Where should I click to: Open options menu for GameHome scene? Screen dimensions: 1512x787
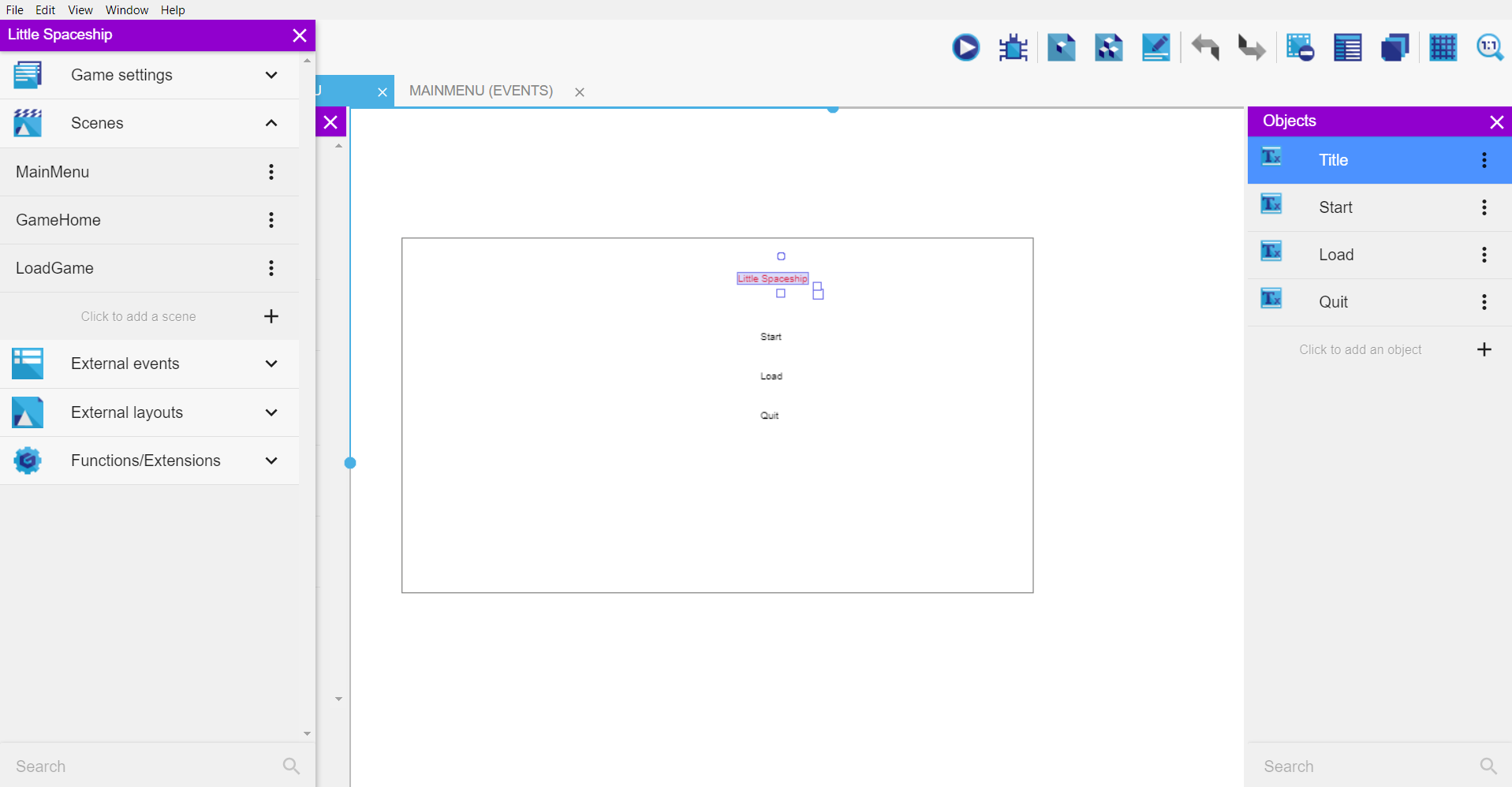[x=271, y=220]
